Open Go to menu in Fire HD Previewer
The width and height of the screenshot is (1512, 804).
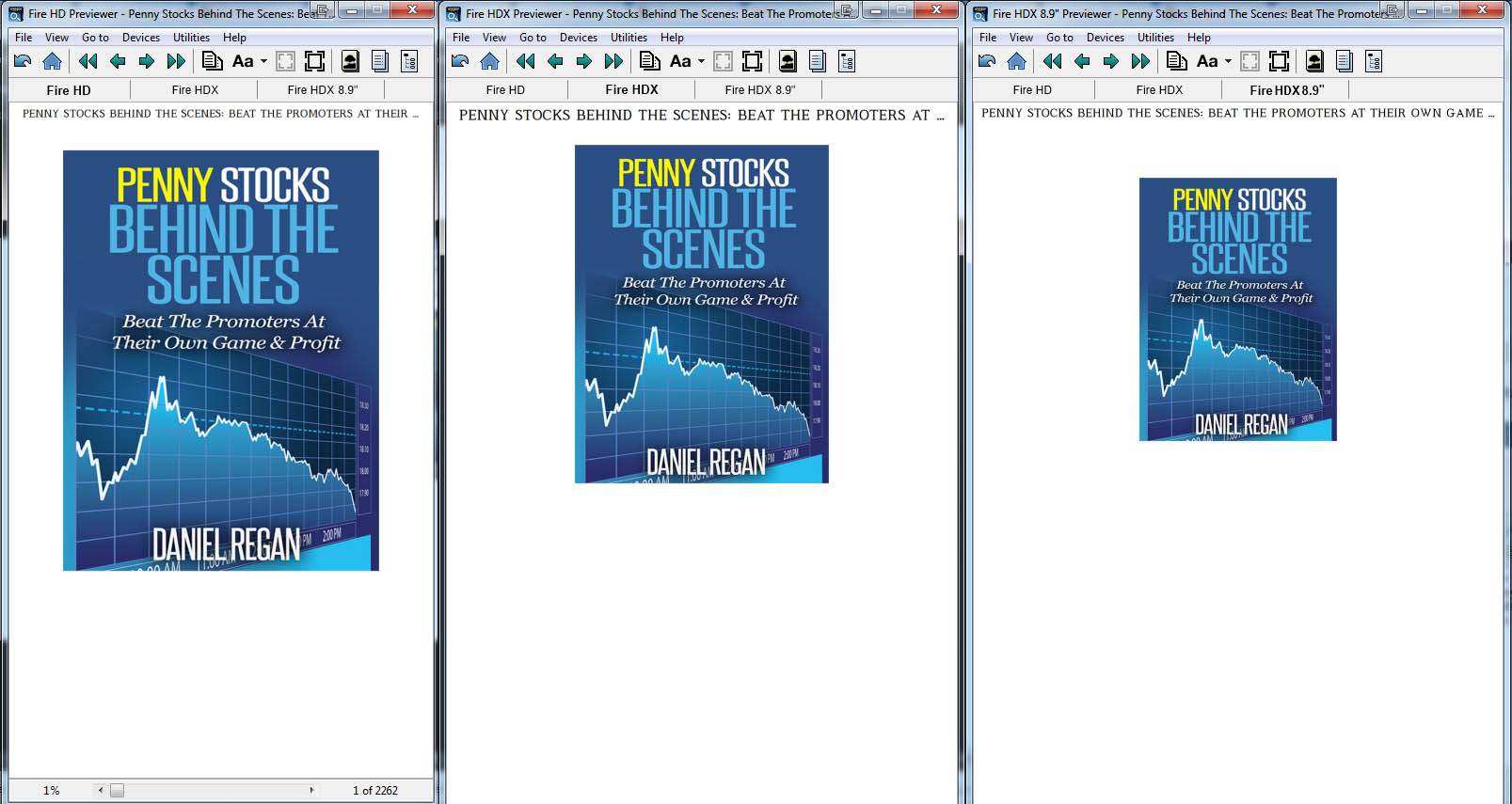click(95, 38)
